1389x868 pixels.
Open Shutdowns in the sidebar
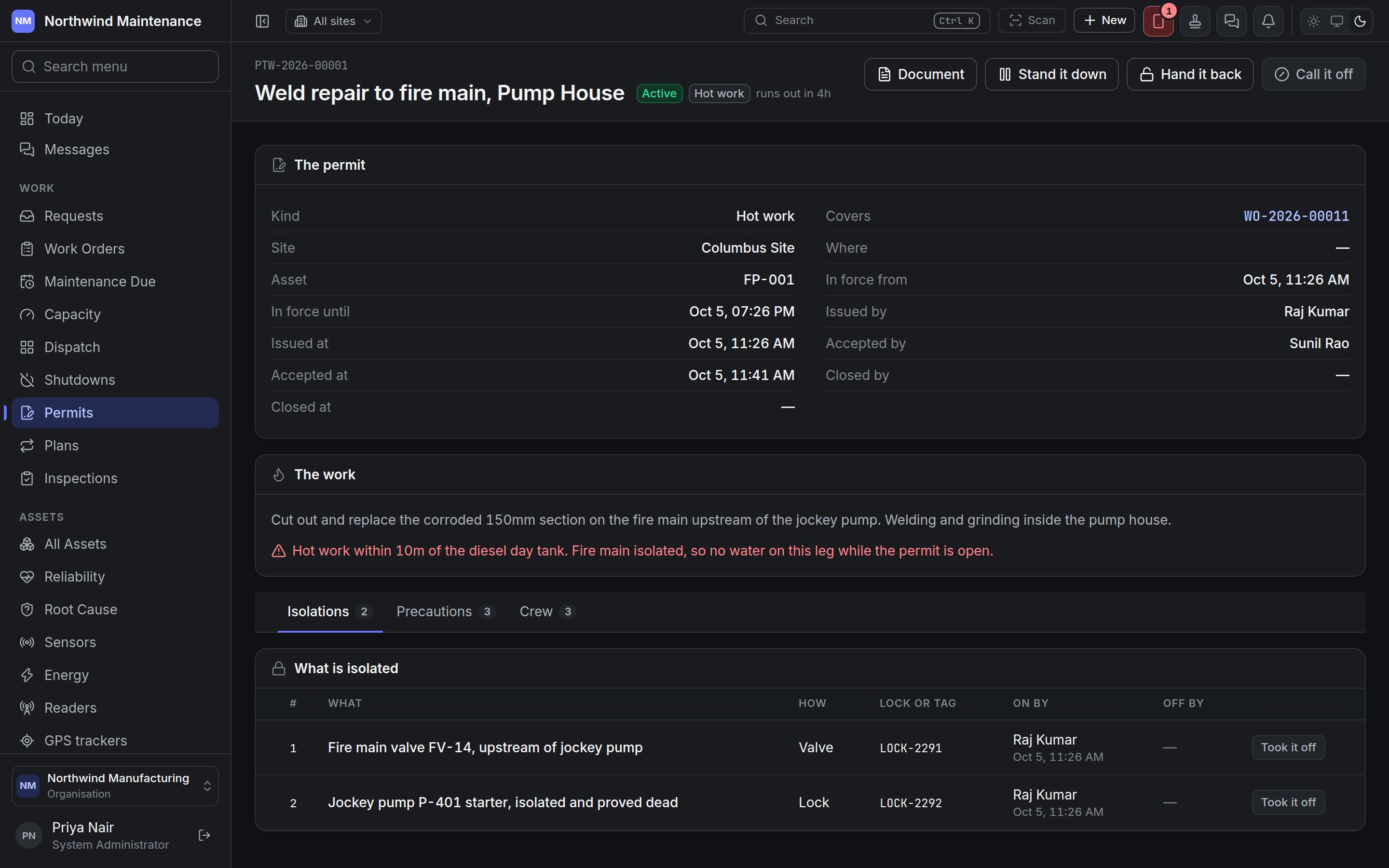pyautogui.click(x=115, y=380)
